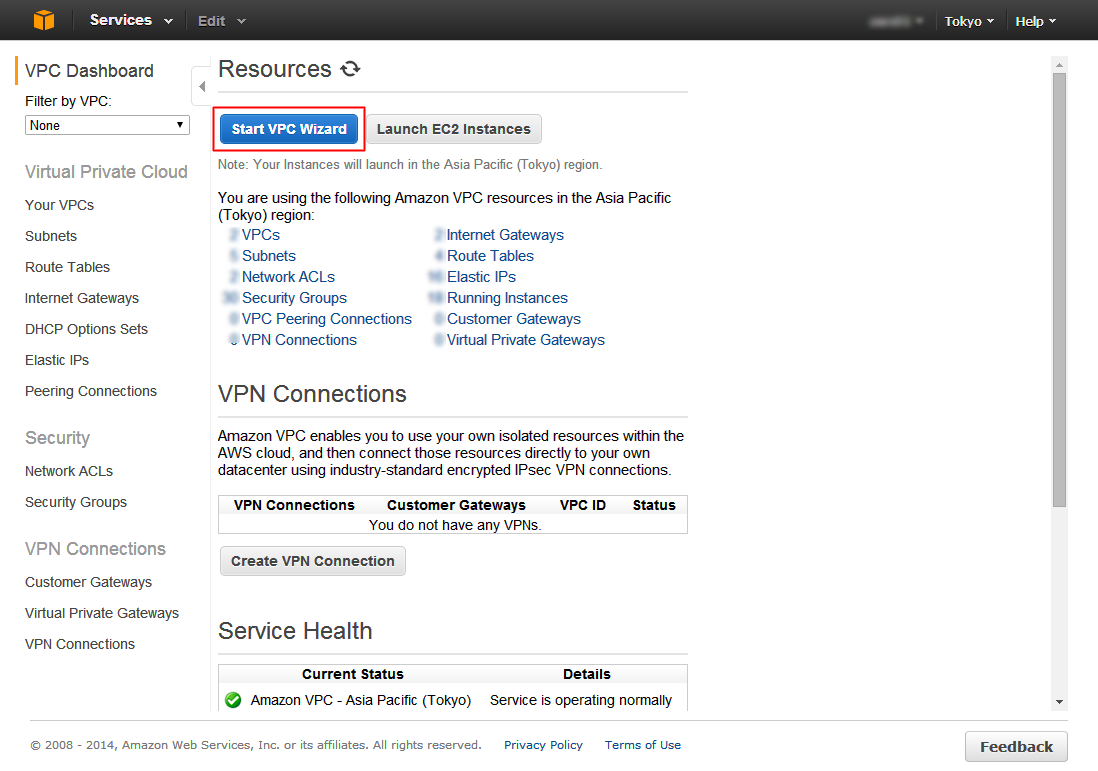Open the Feedback button
1098x771 pixels.
click(1016, 746)
